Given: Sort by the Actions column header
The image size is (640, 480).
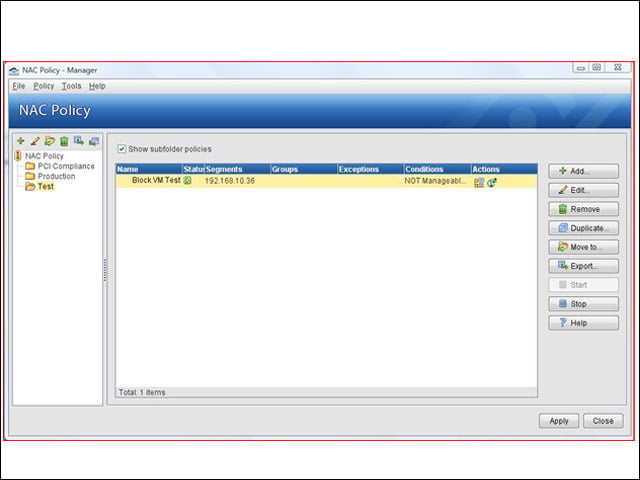Looking at the screenshot, I should click(504, 169).
